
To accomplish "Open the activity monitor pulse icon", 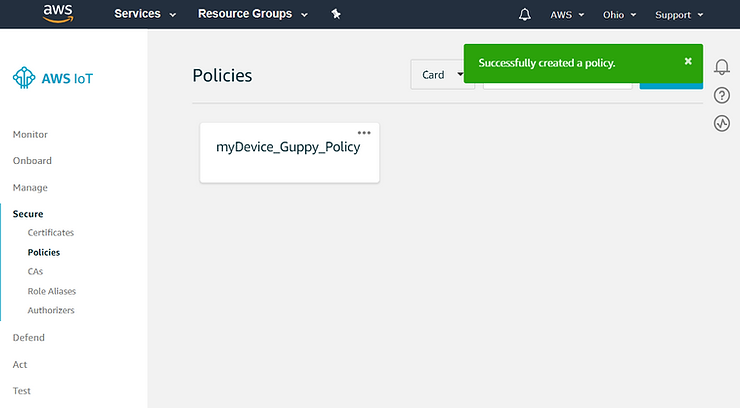I will pyautogui.click(x=722, y=124).
